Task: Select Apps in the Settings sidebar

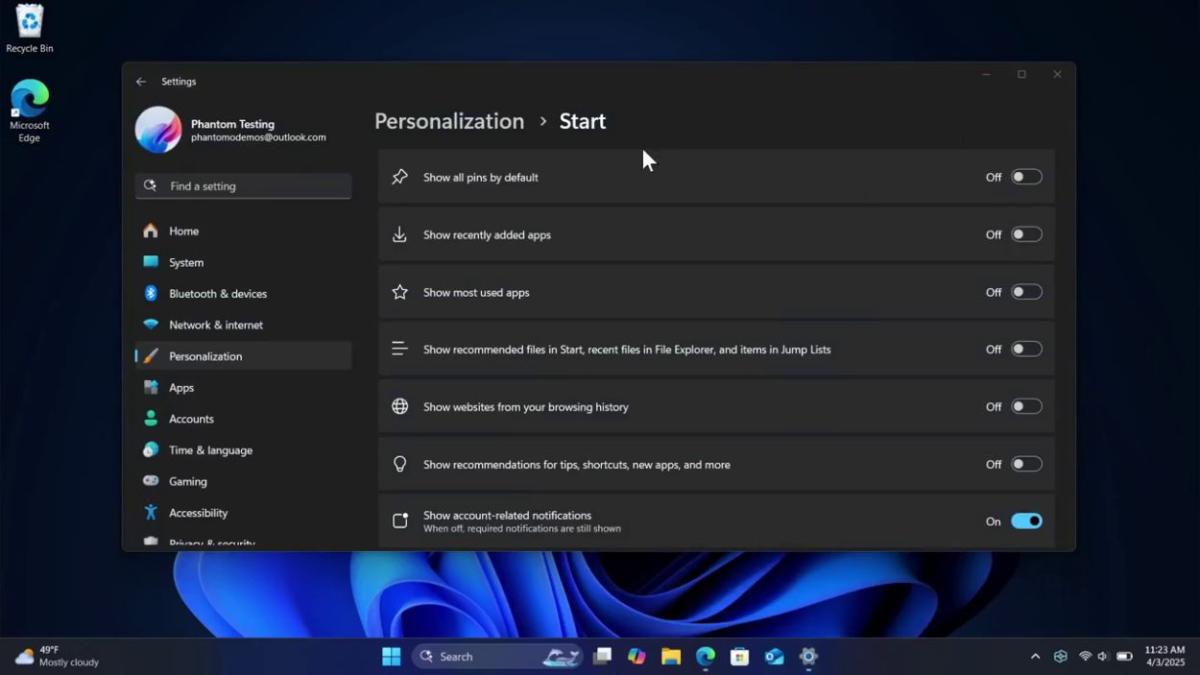Action: pyautogui.click(x=182, y=387)
